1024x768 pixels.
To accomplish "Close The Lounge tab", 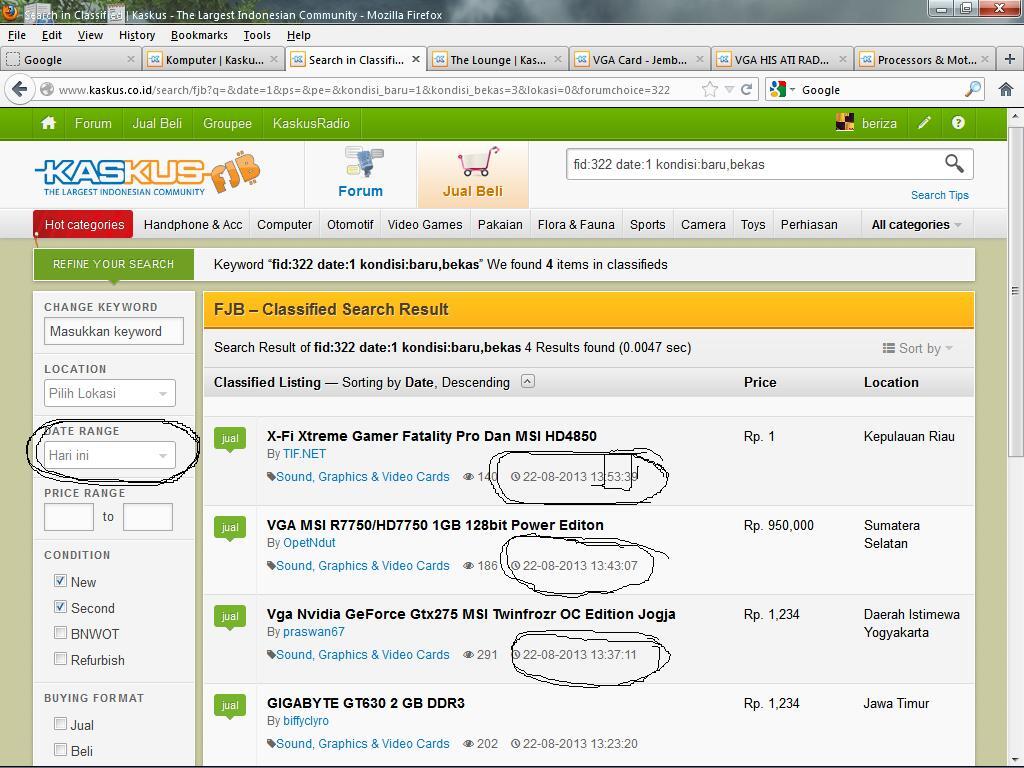I will (x=558, y=59).
